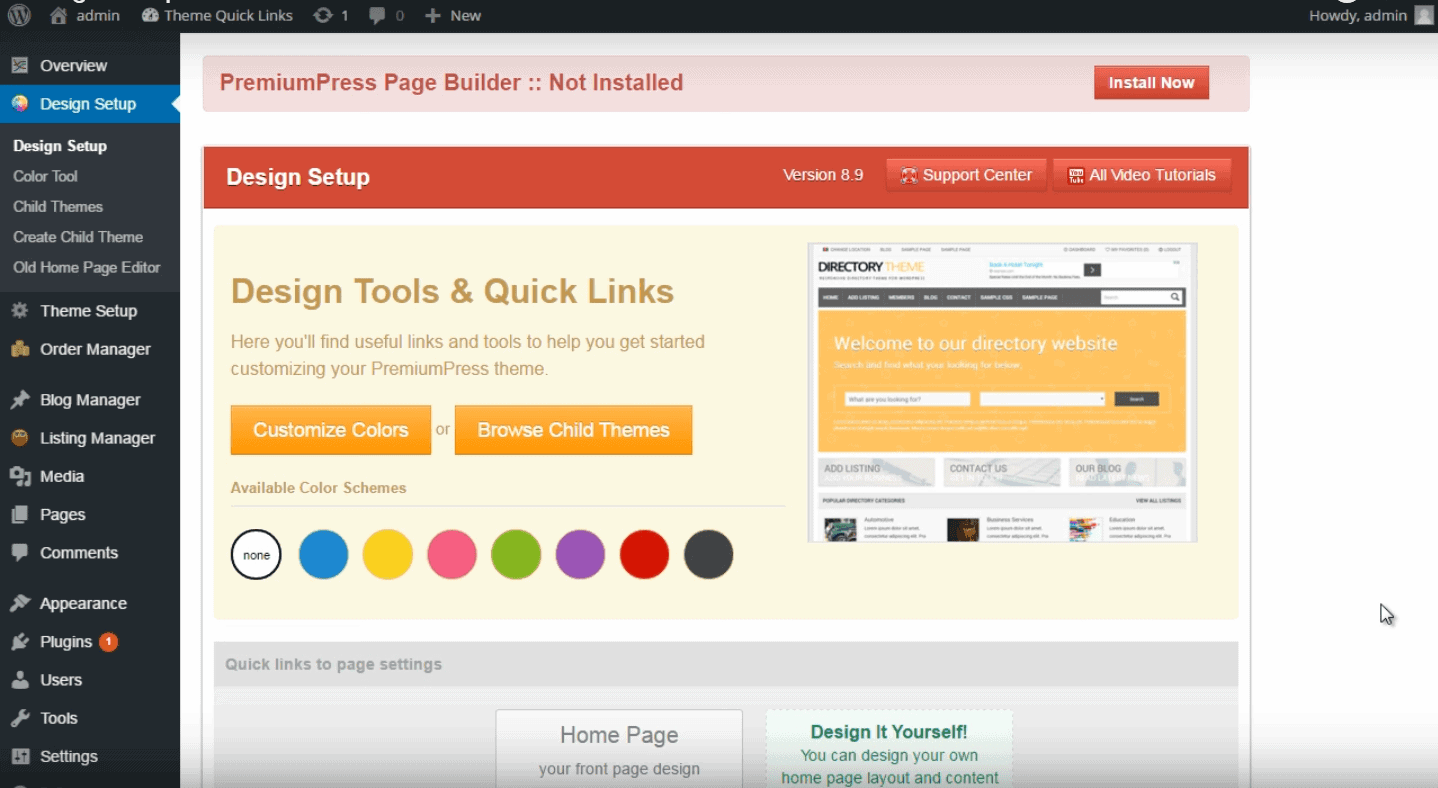Open the Listing Manager menu label

coord(97,438)
